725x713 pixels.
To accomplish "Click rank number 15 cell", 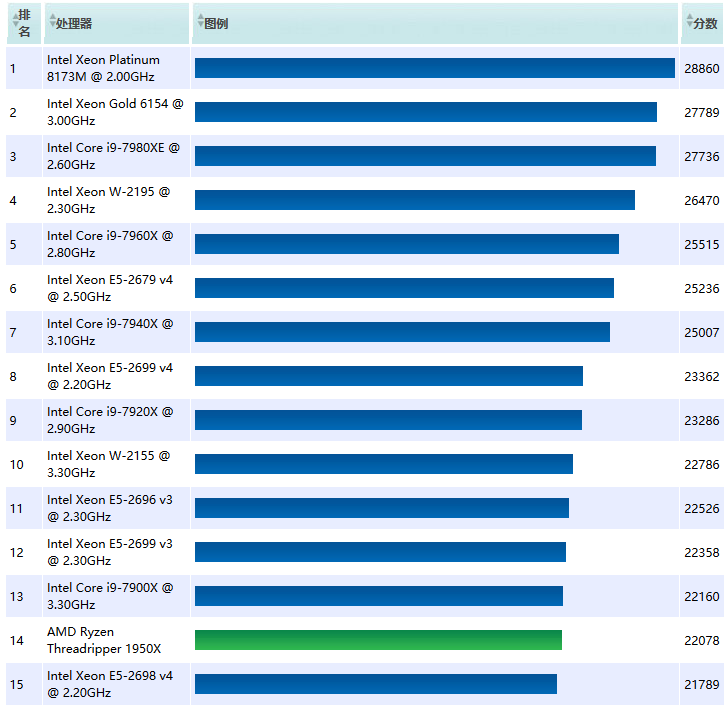I will [24, 684].
